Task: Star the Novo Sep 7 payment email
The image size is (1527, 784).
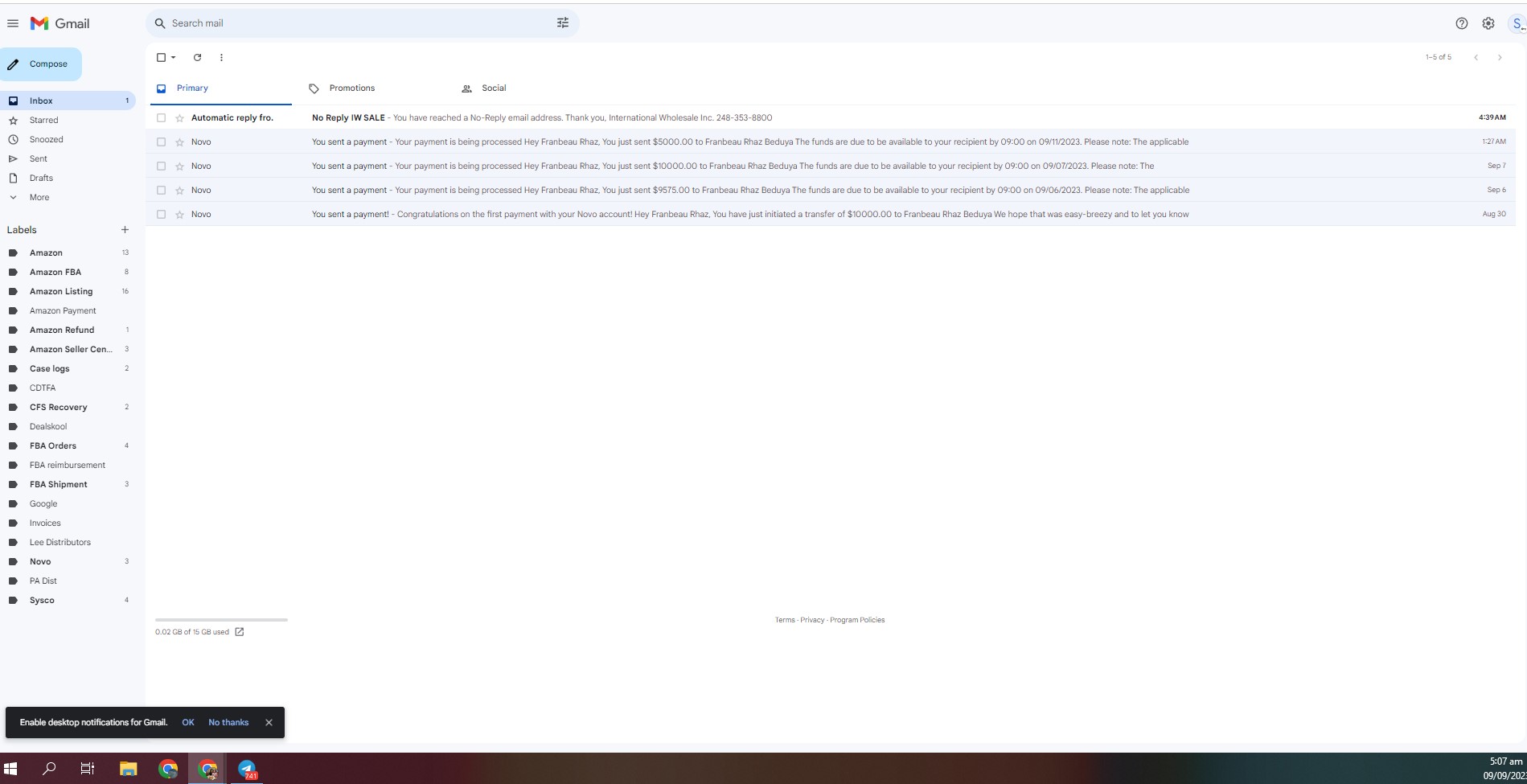Action: pos(180,166)
